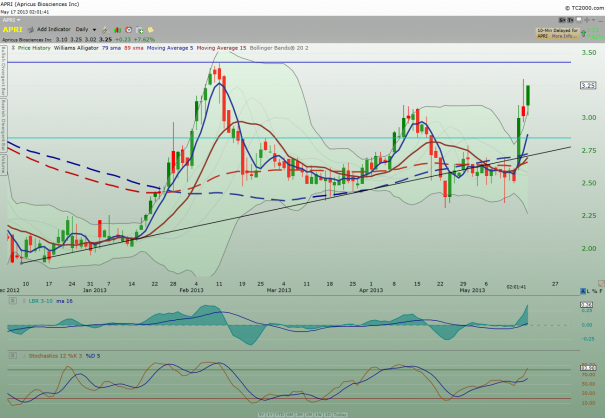The image size is (605, 418).
Task: Close the Stochastics indicator pane
Action: pos(13,355)
